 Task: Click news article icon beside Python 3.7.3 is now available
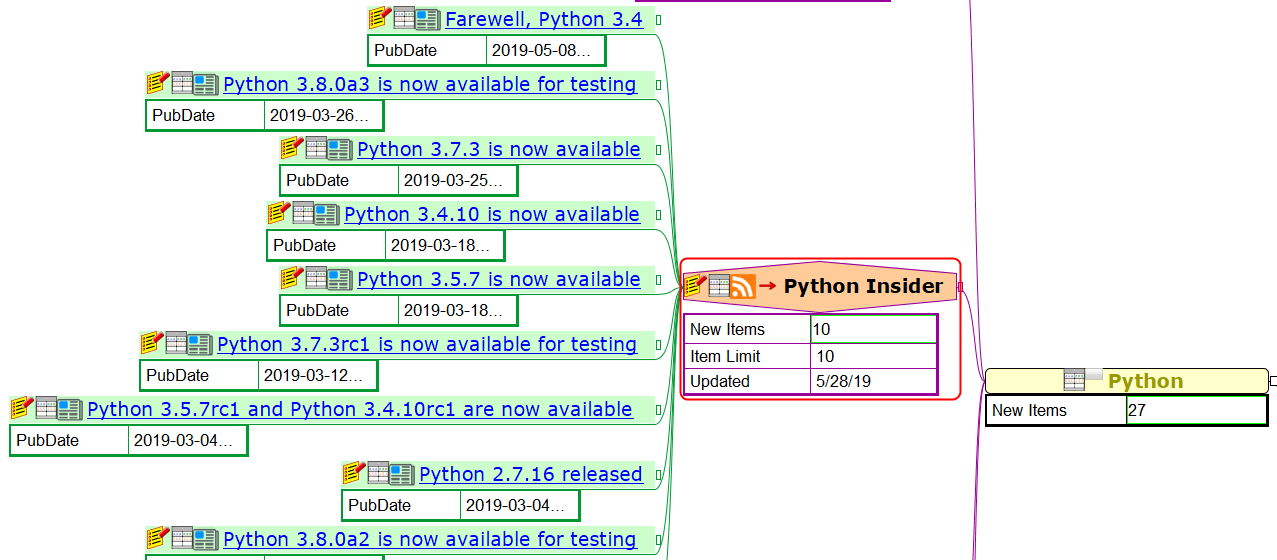click(340, 148)
